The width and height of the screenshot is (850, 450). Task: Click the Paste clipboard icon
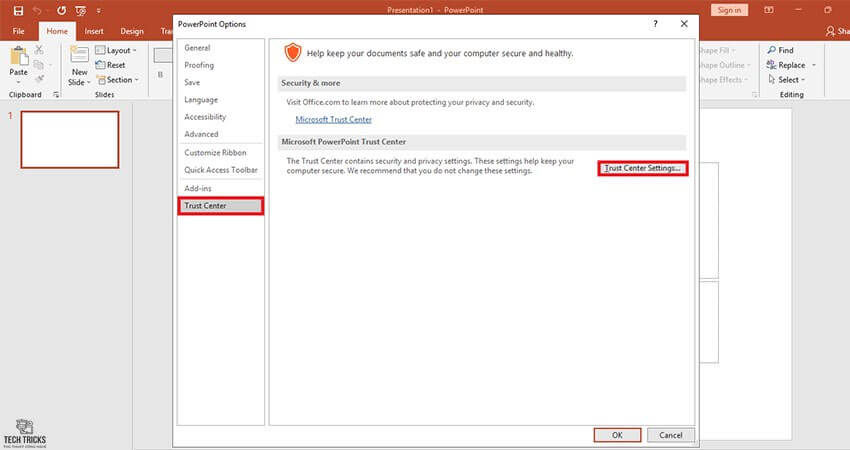coord(19,56)
